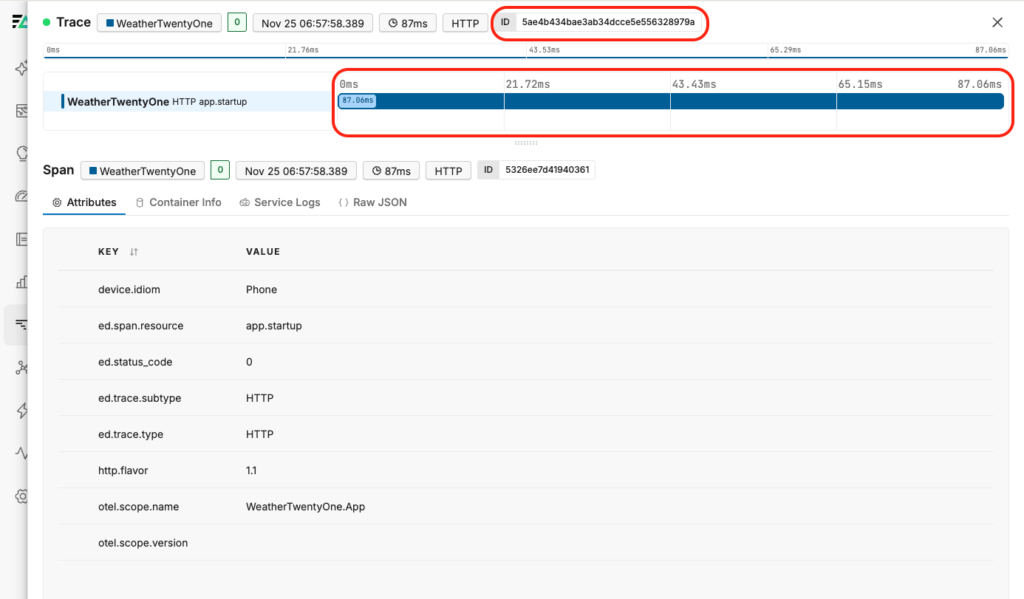Open the lightbulb insights icon in sidebar
The image size is (1024, 599).
pyautogui.click(x=20, y=153)
